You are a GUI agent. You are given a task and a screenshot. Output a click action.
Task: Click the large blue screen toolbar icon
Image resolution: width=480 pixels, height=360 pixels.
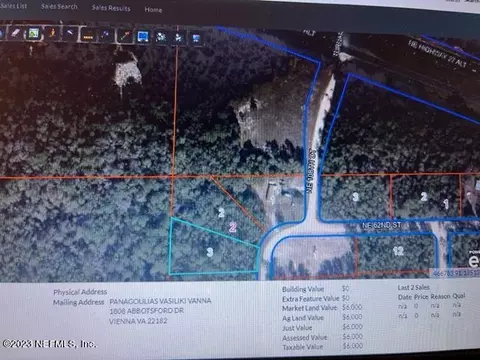(143, 36)
